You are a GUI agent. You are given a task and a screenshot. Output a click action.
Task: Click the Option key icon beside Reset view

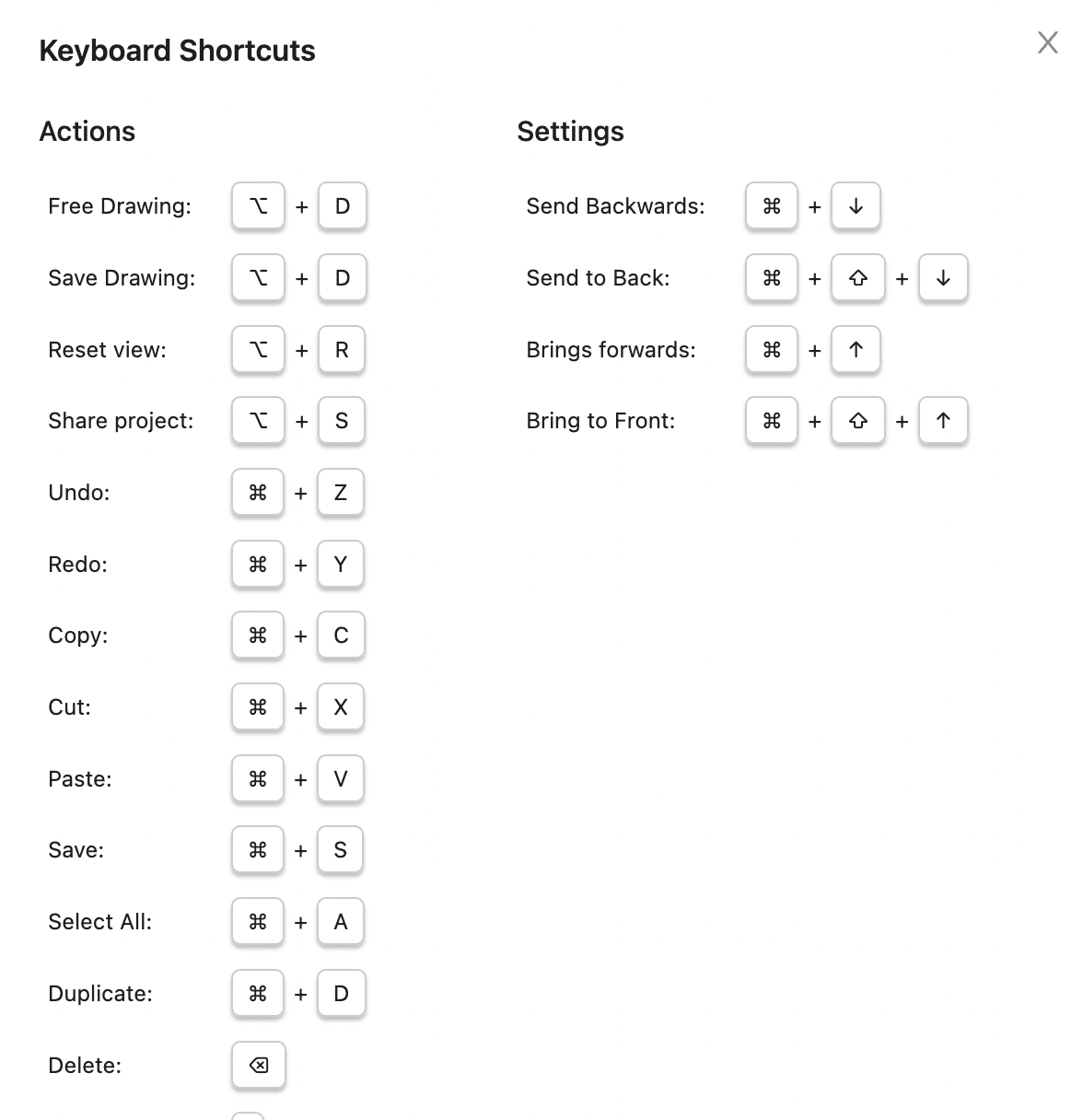pos(258,350)
